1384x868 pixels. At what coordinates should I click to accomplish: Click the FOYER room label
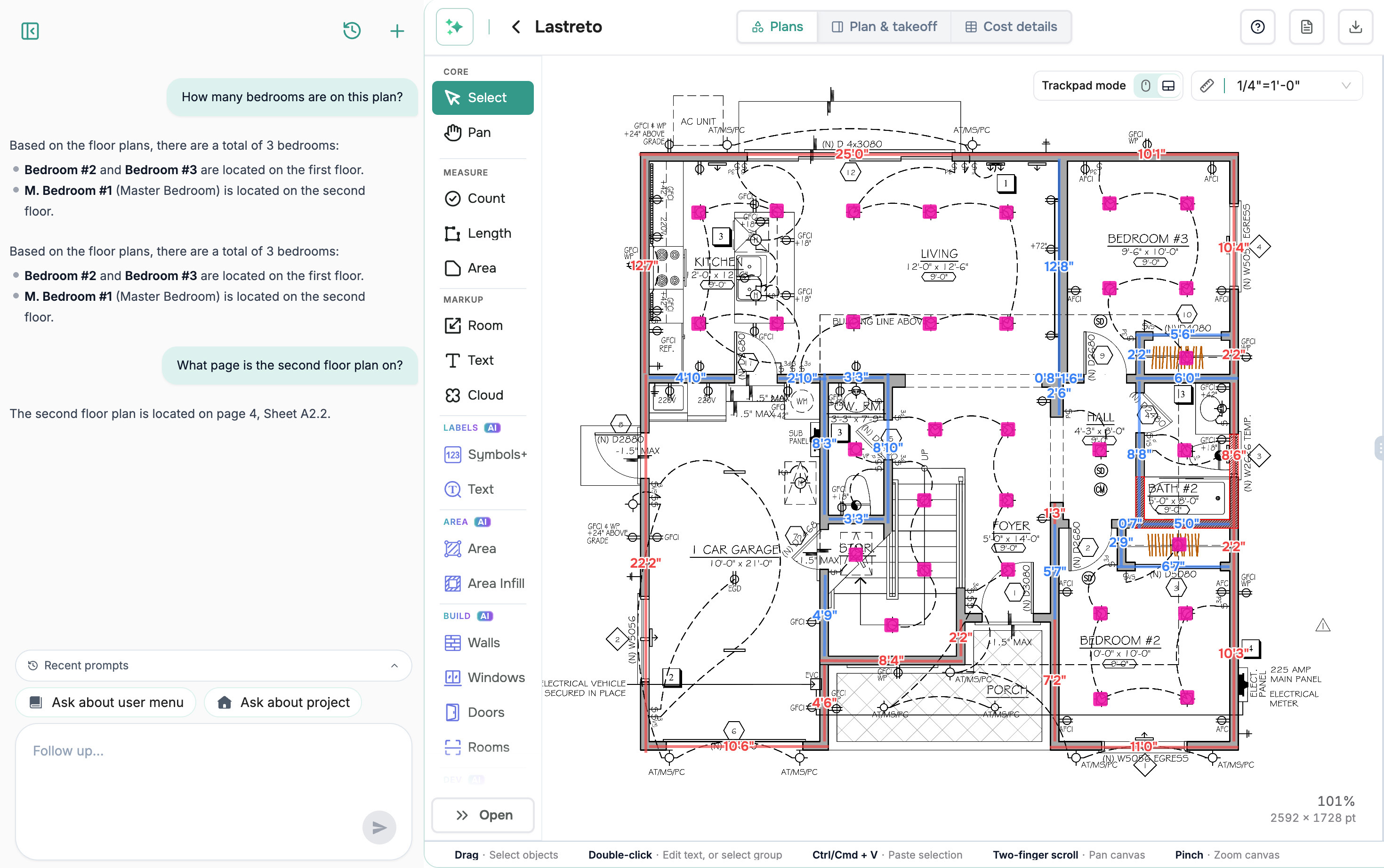[1011, 526]
